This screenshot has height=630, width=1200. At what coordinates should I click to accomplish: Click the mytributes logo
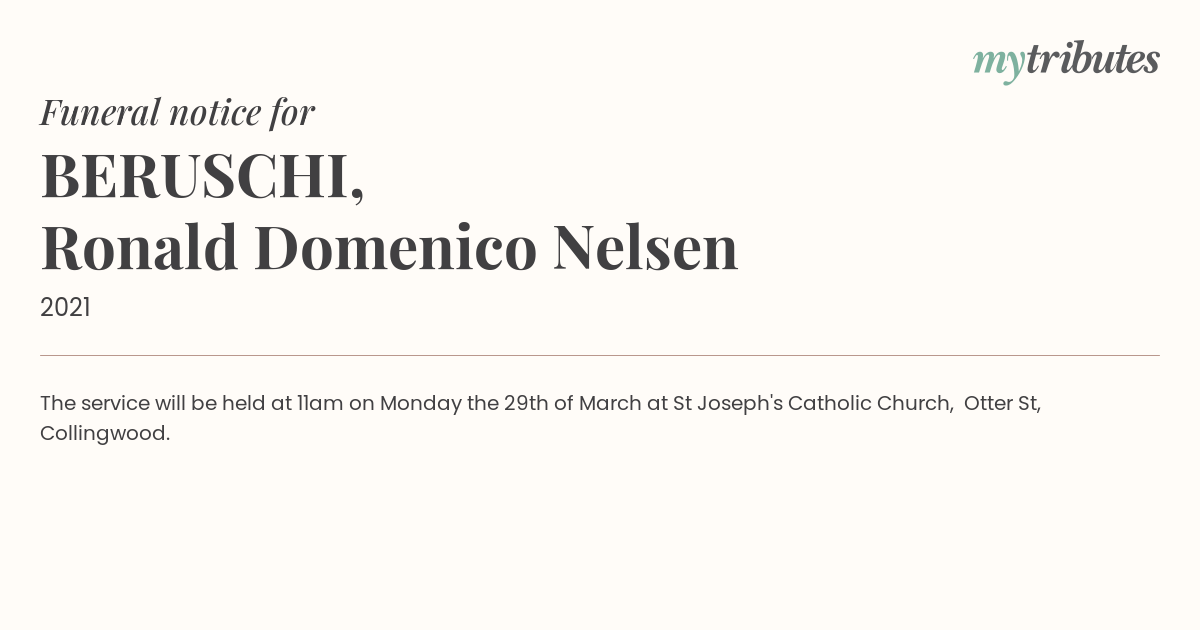(x=1066, y=61)
